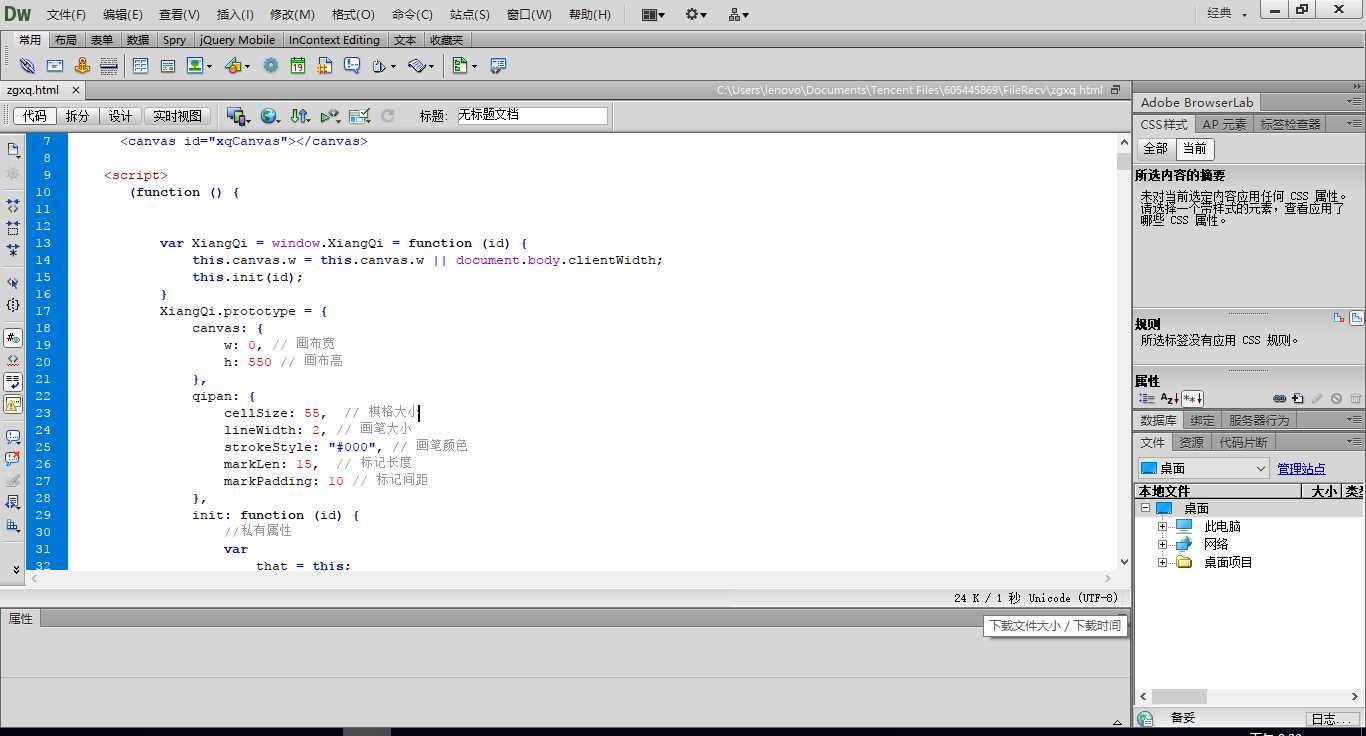The image size is (1366, 736).
Task: Apply comment using the blue speech bubble icon
Action: point(13,437)
